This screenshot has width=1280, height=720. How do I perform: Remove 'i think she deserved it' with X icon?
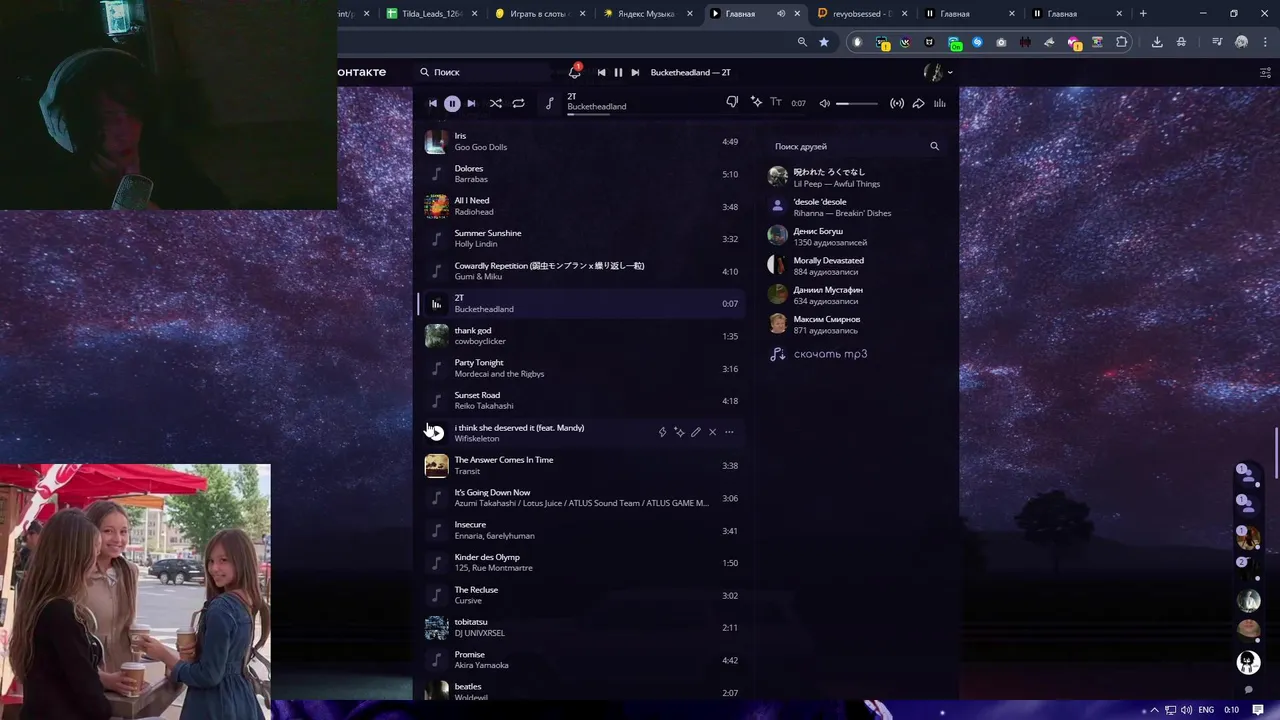[x=712, y=432]
